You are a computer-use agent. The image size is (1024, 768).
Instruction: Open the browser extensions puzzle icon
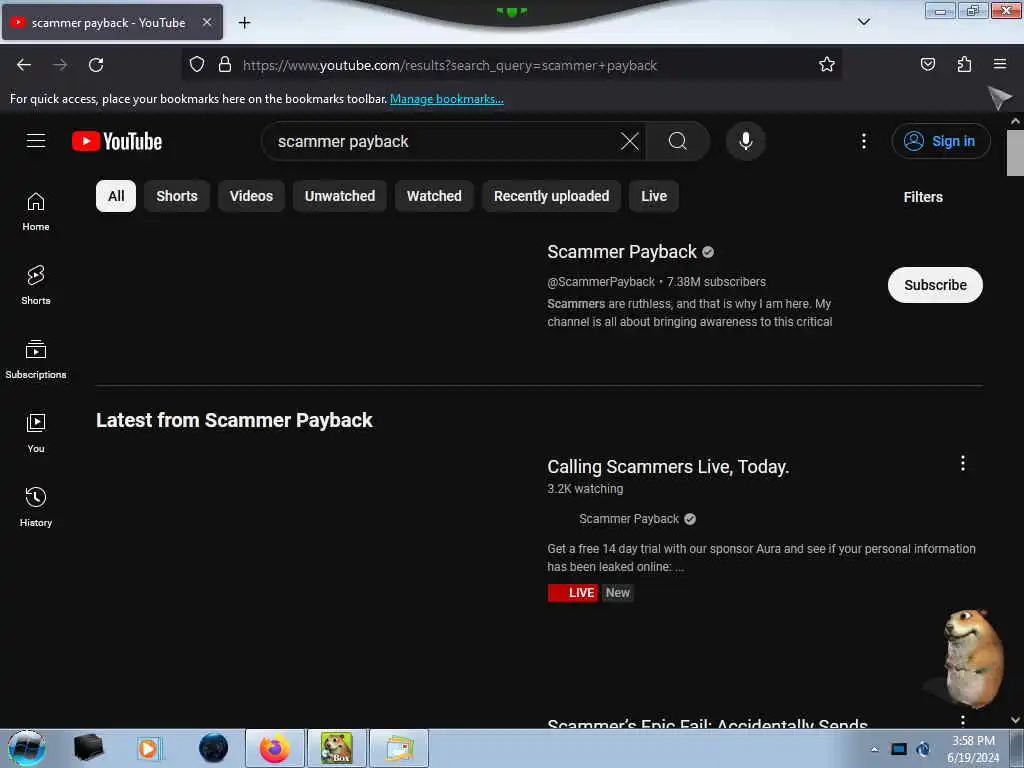click(x=964, y=64)
